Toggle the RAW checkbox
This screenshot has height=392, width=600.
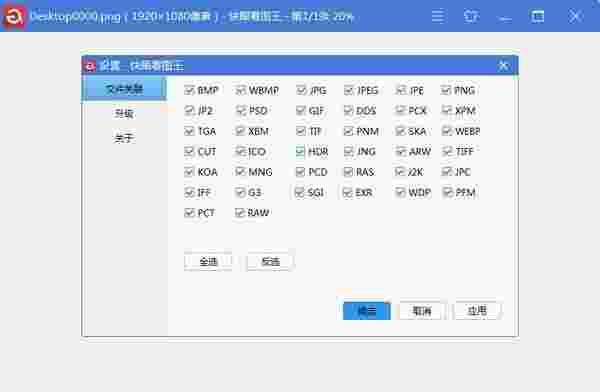pos(240,212)
